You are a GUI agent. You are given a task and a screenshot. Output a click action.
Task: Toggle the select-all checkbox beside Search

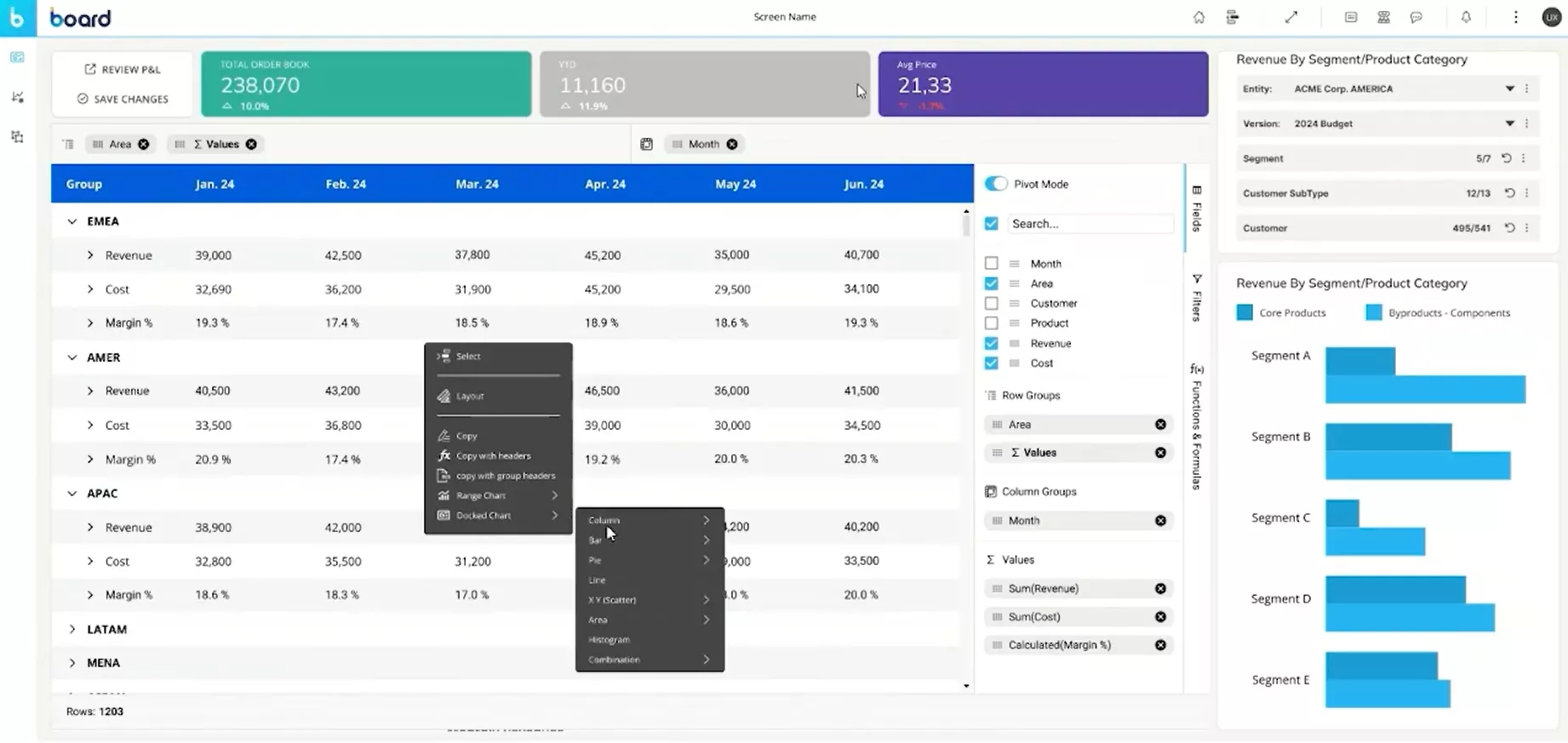pyautogui.click(x=991, y=224)
